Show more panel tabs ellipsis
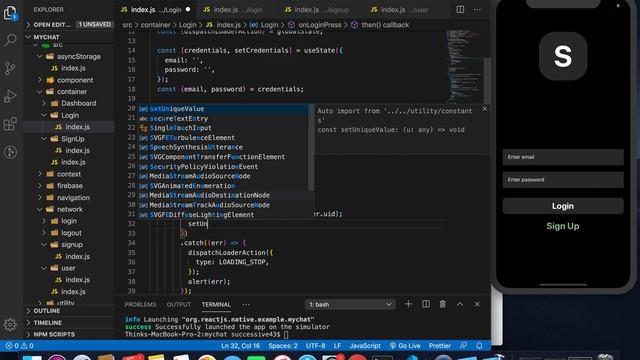 pos(246,304)
